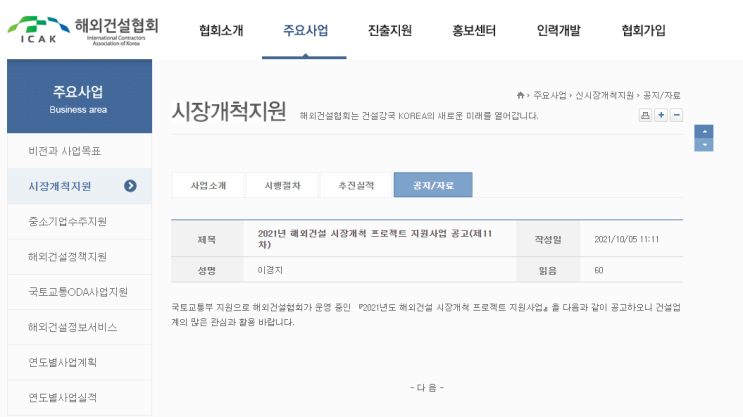Switch to the 시행절차 tab

[x=282, y=185]
